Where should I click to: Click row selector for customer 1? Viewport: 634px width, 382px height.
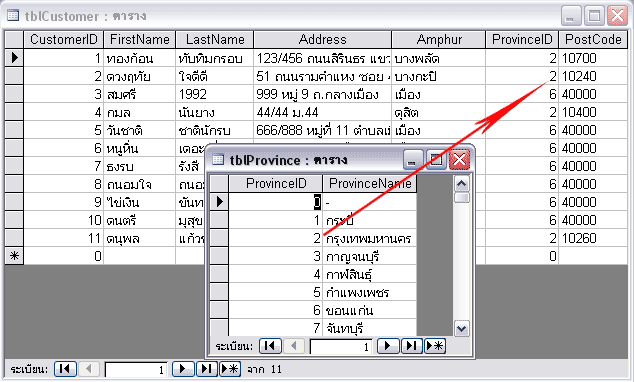point(14,58)
